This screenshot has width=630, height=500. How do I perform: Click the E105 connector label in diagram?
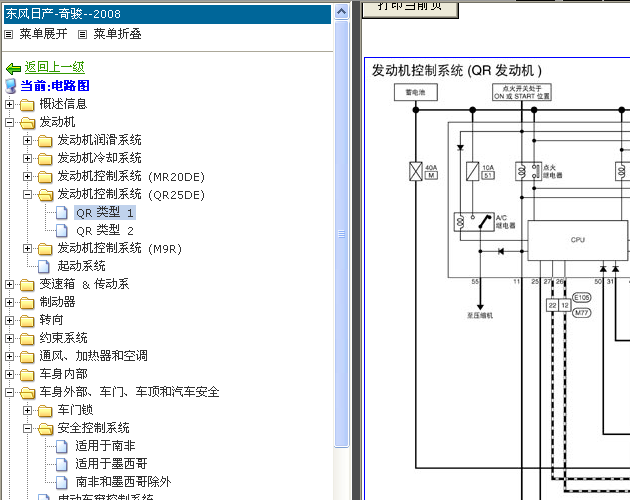tap(581, 297)
